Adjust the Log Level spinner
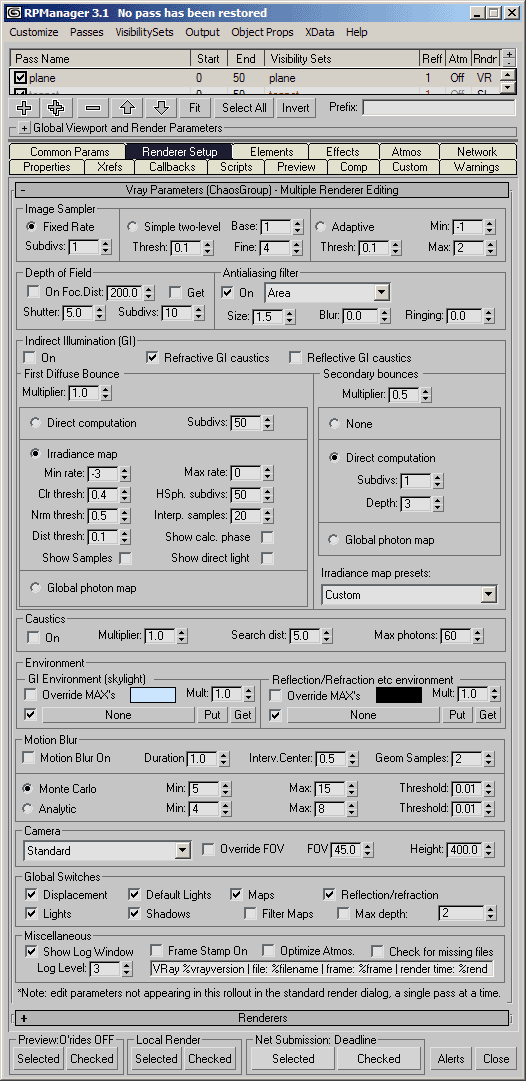Screen dimensions: 526x1081 (126, 969)
